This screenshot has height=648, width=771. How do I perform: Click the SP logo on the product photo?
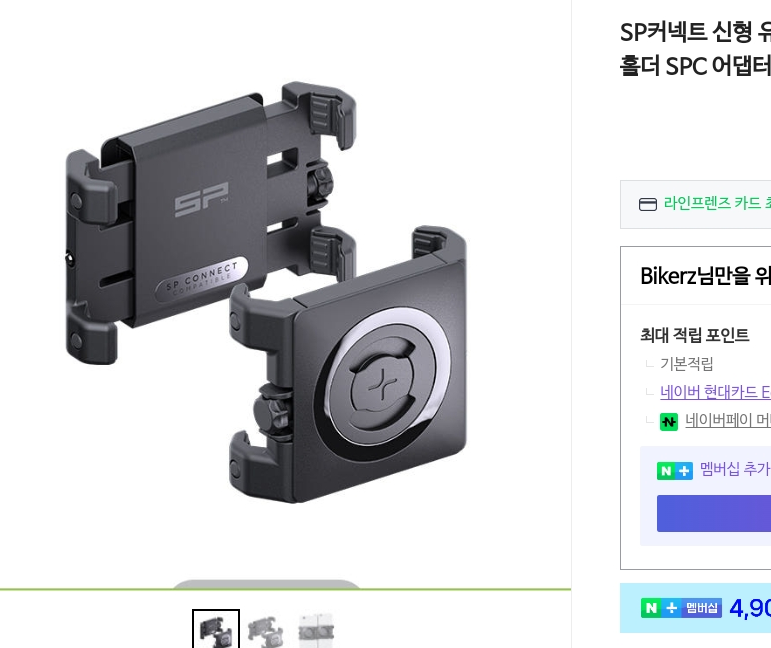pyautogui.click(x=202, y=199)
